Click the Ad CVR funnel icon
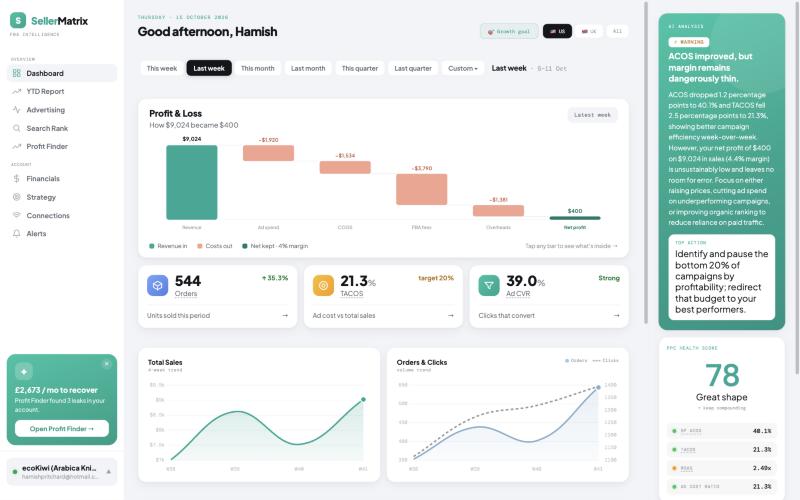This screenshot has width=800, height=500. click(x=489, y=286)
